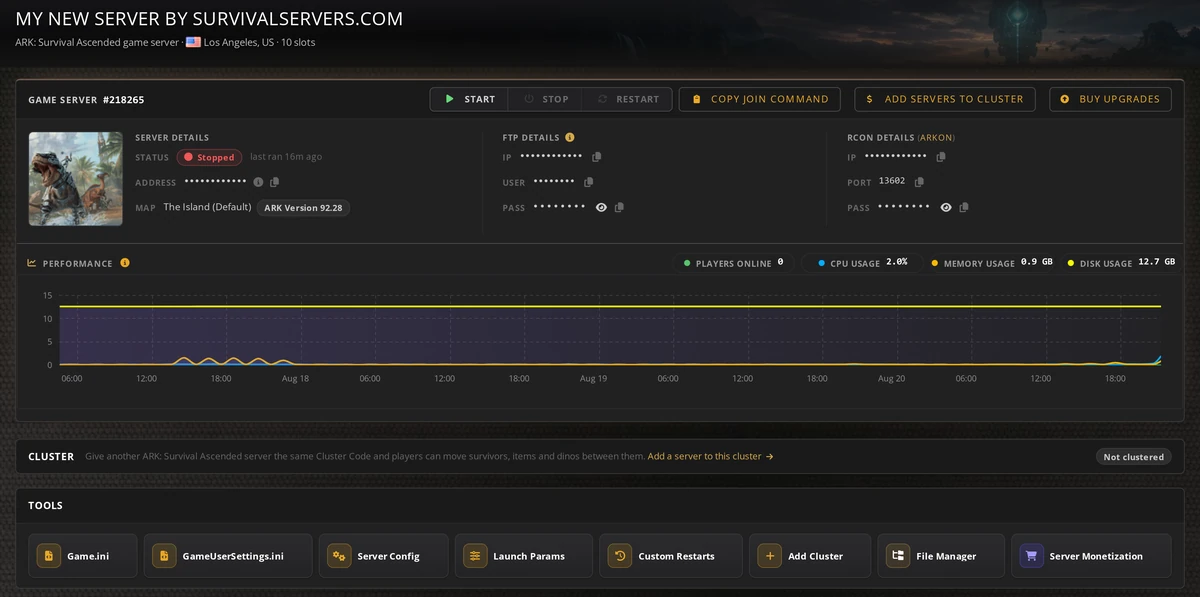Image resolution: width=1200 pixels, height=597 pixels.
Task: Open the Add Cluster tool
Action: 809,556
